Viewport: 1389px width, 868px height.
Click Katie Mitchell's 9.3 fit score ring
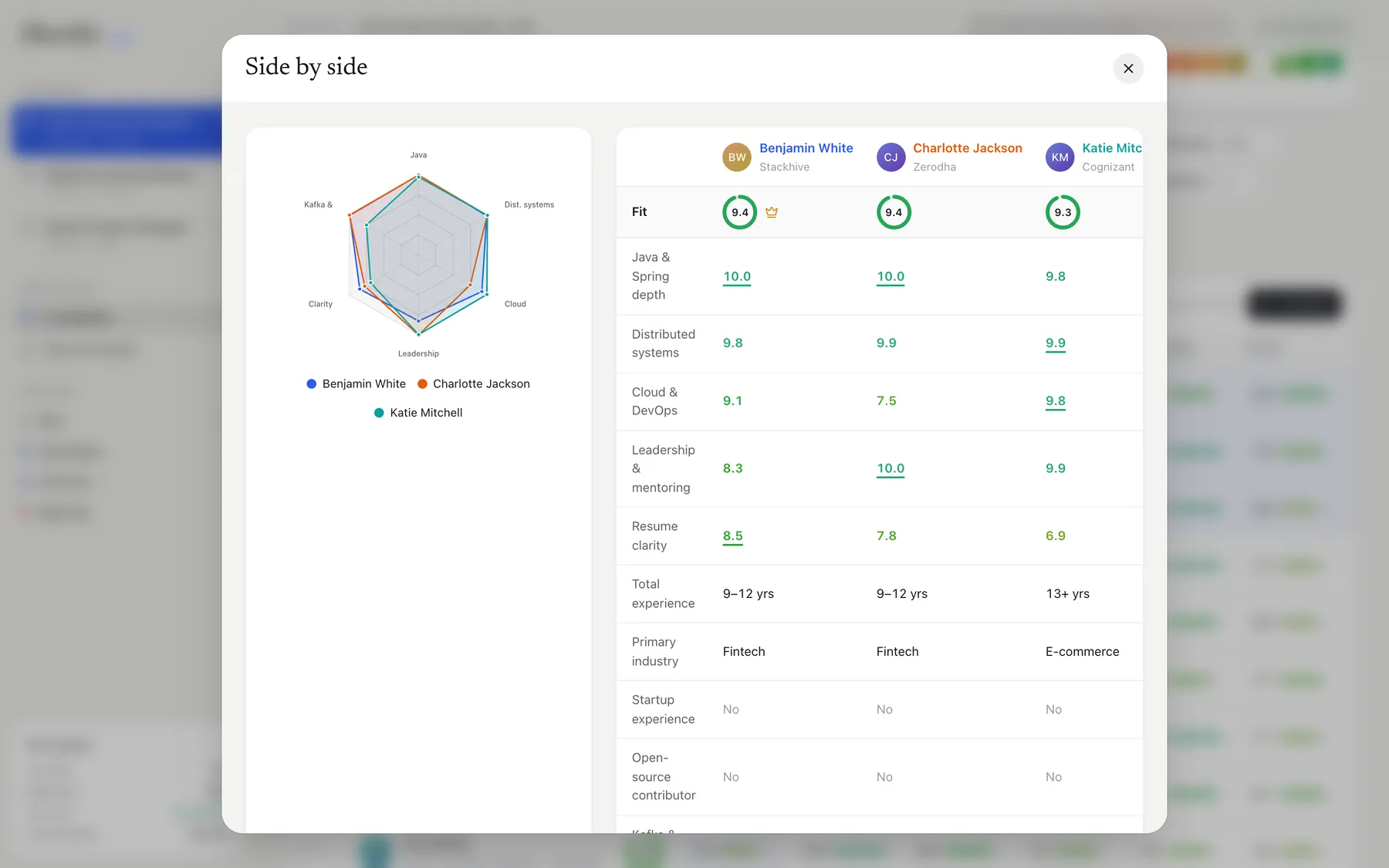pyautogui.click(x=1063, y=212)
